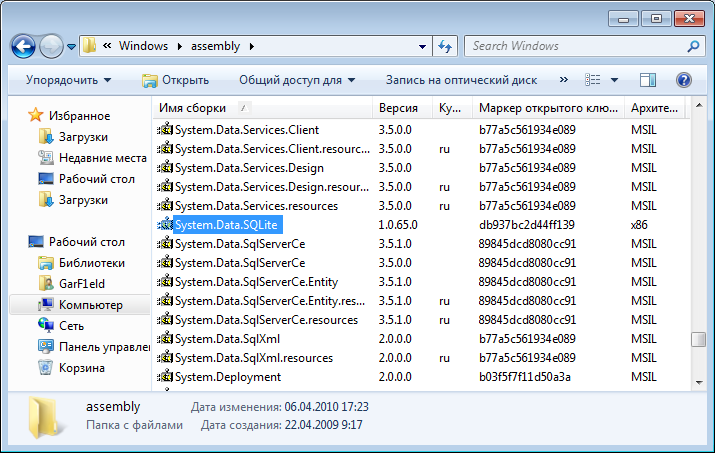This screenshot has height=453, width=715.
Task: Click the System.Data.SqlXml assembly icon
Action: coord(165,338)
